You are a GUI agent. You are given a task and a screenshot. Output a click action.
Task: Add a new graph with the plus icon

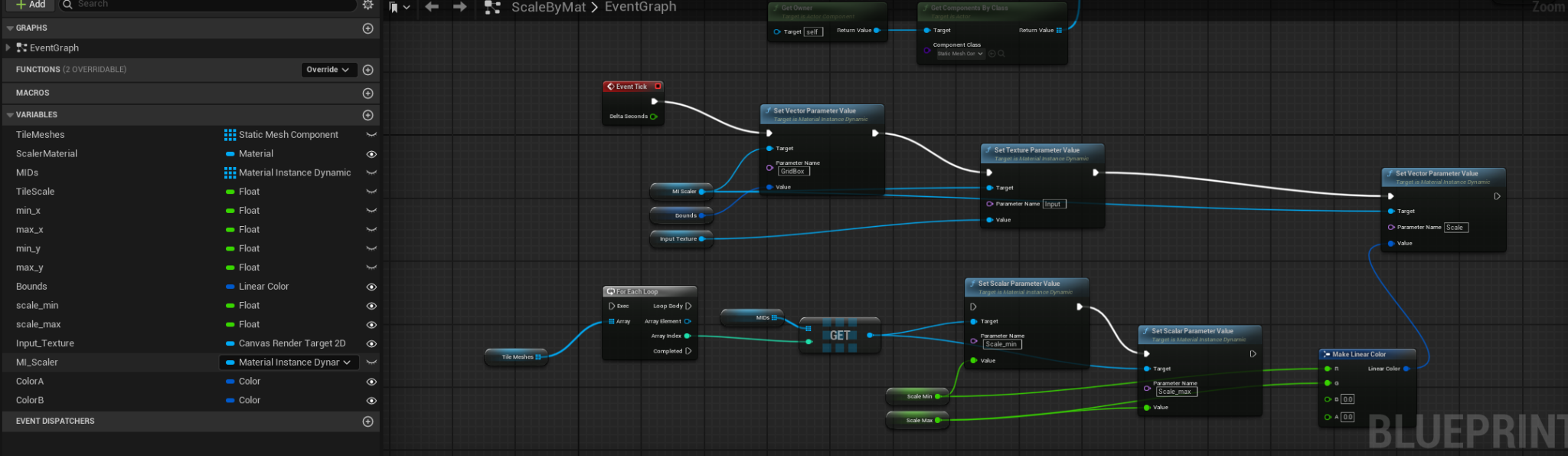[x=367, y=28]
